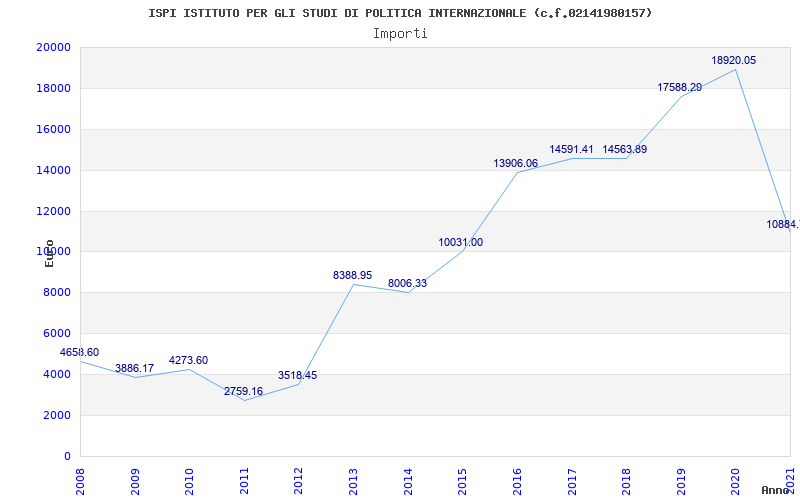Click the 'Euro' y-axis title
The height and width of the screenshot is (500, 800).
coord(49,254)
